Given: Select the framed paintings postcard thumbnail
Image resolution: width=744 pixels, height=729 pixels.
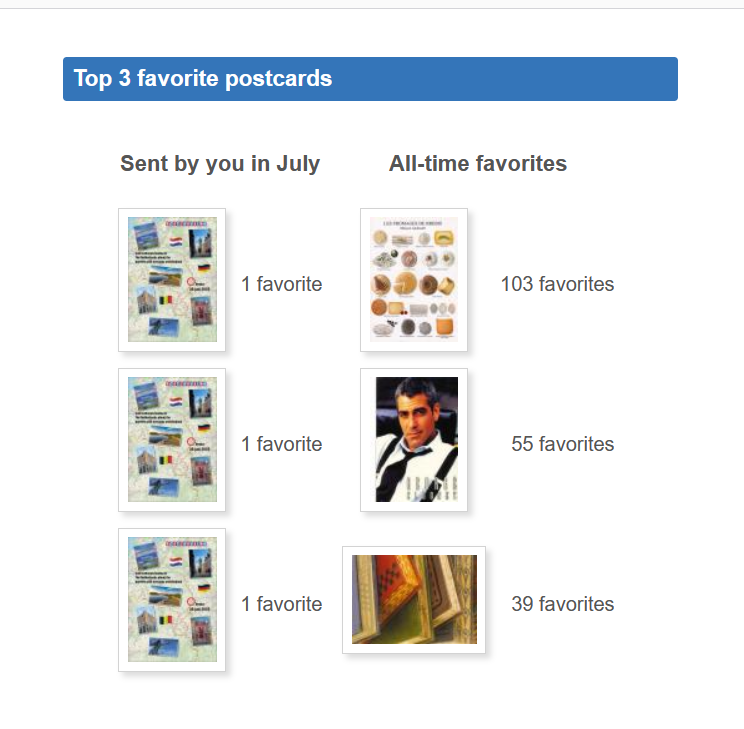Looking at the screenshot, I should (x=414, y=600).
